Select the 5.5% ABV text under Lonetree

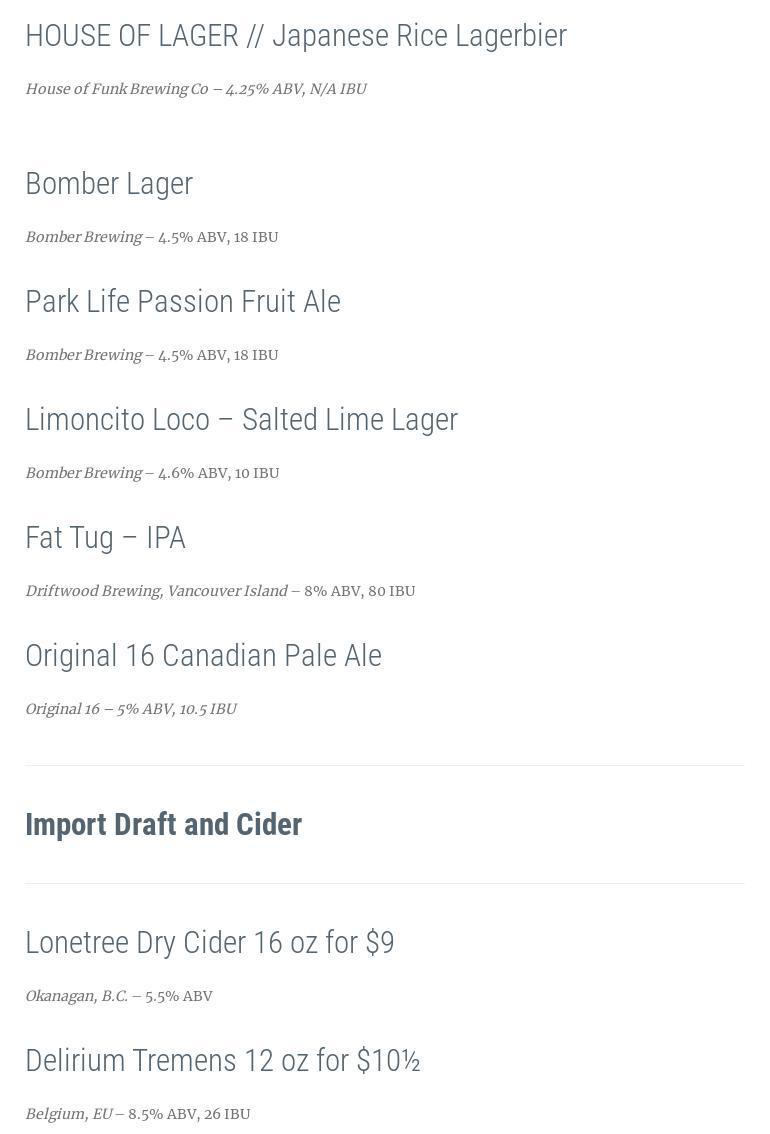178,996
